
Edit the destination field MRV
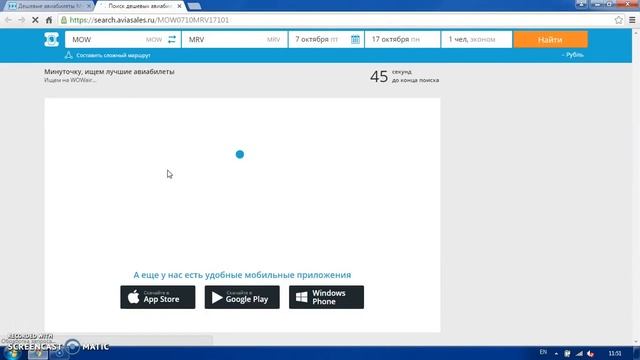(235, 40)
